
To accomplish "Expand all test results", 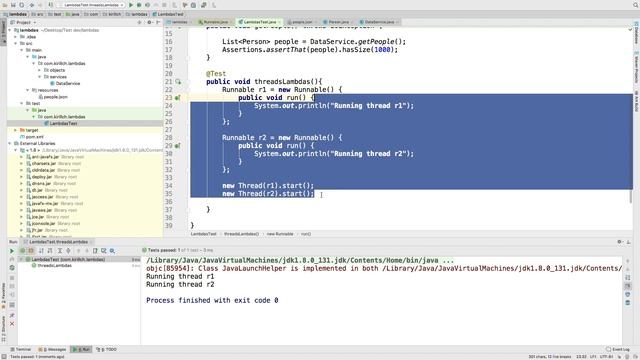I will point(60,251).
